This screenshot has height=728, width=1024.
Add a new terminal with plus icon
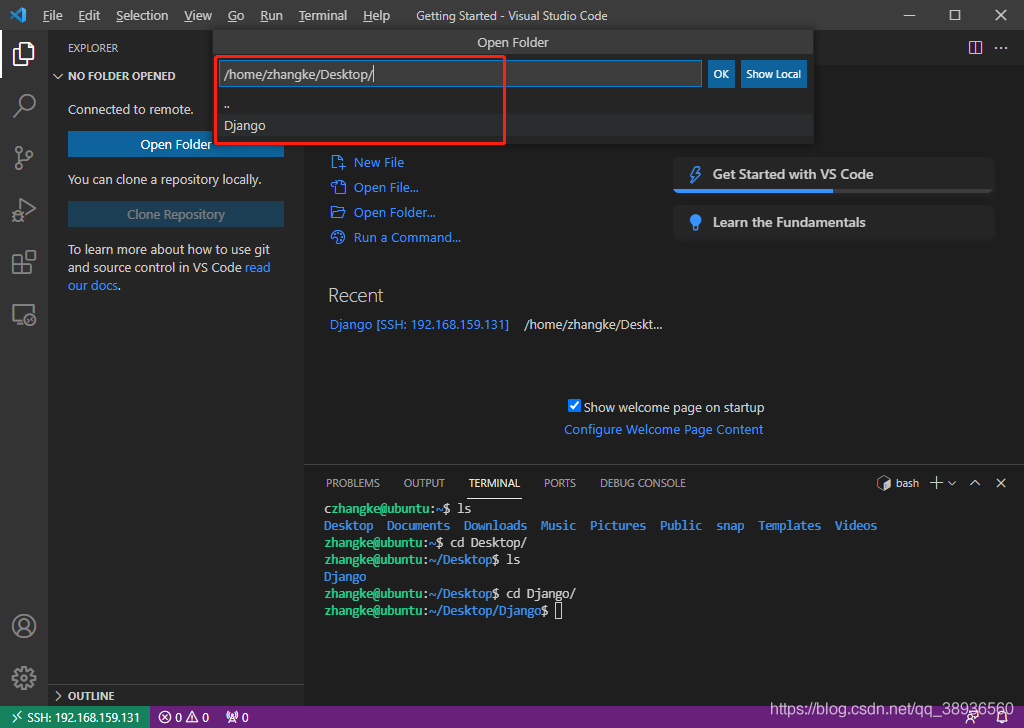click(936, 483)
